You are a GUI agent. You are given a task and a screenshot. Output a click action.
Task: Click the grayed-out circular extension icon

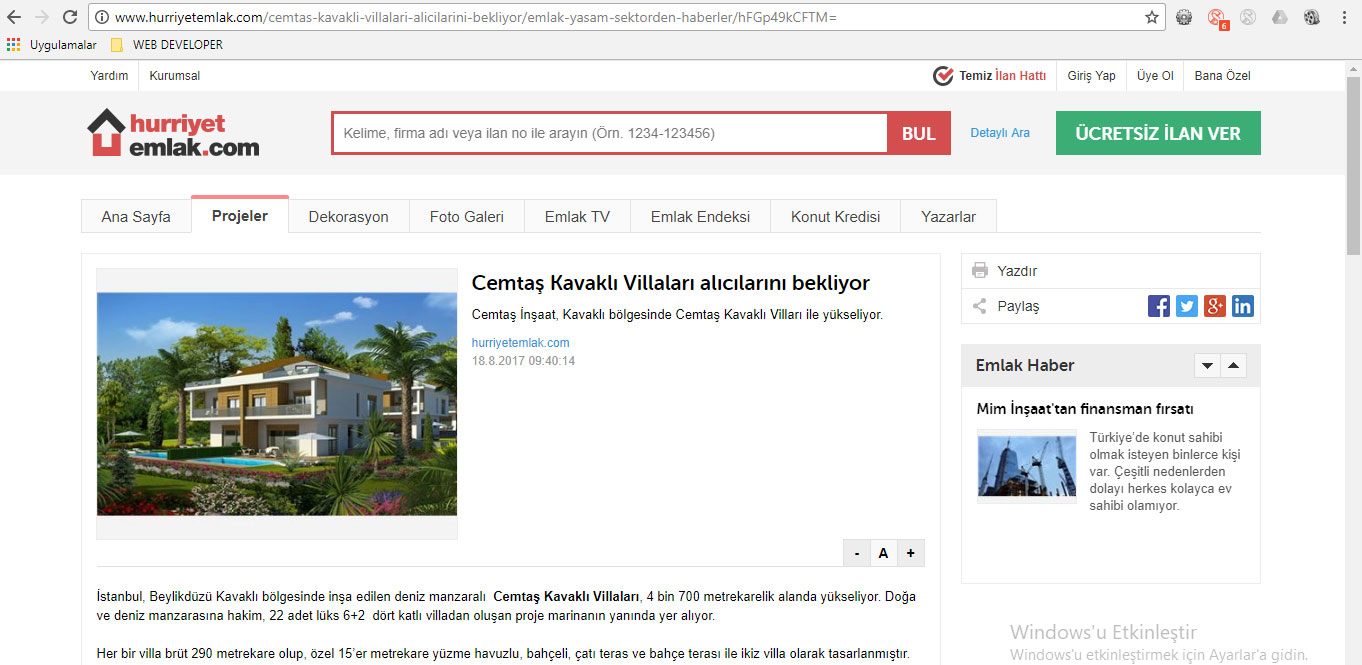(x=1248, y=17)
